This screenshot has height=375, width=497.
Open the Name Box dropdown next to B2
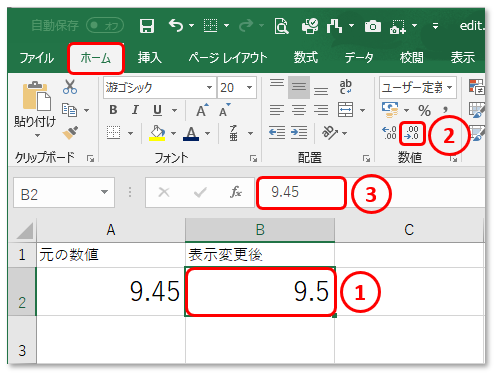tap(104, 192)
